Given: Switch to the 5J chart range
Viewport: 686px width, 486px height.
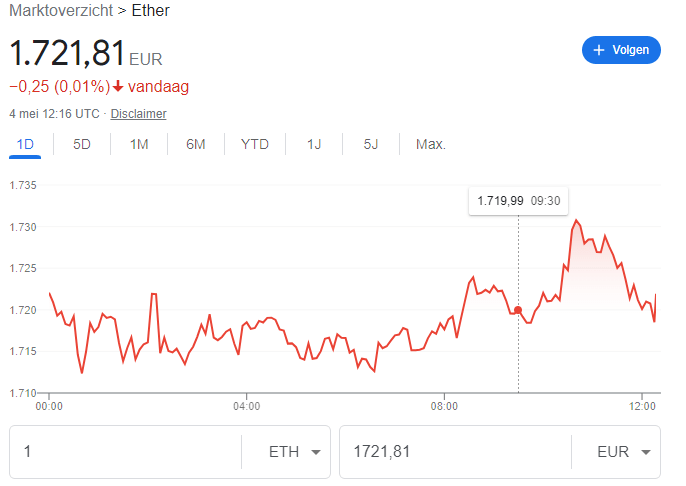Looking at the screenshot, I should coord(371,144).
